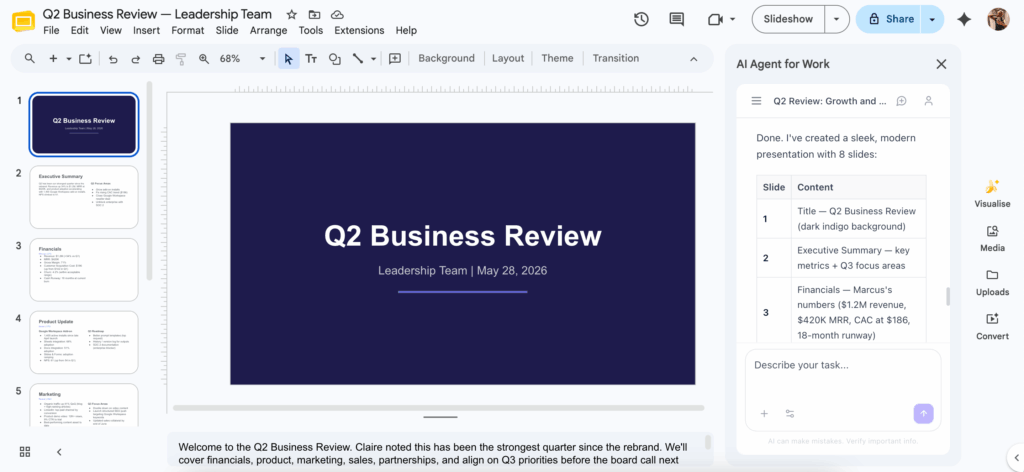Collapse the slide filmstrip panel
This screenshot has width=1024, height=472.
(59, 452)
